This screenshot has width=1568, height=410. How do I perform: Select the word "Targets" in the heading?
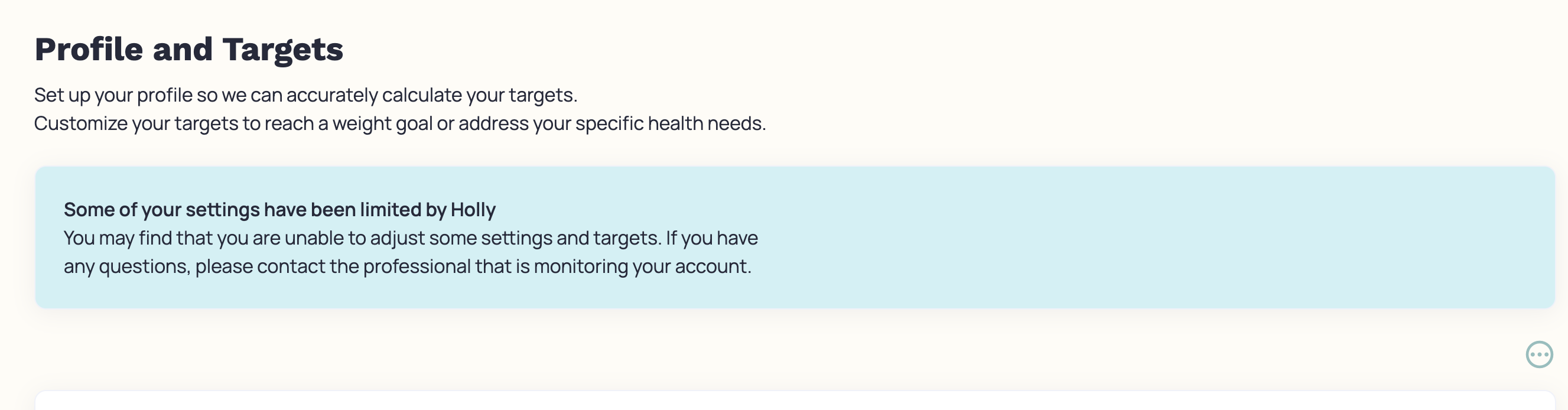(x=282, y=50)
